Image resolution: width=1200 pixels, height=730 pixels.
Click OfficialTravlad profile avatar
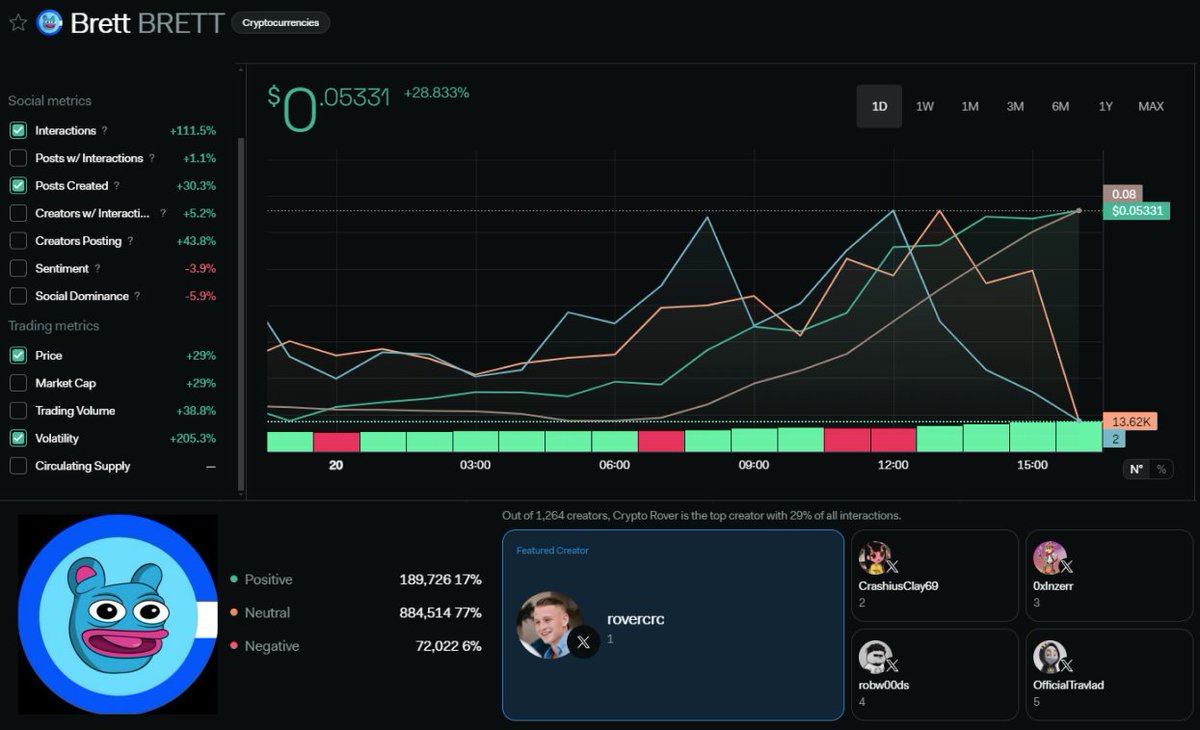(x=1050, y=656)
